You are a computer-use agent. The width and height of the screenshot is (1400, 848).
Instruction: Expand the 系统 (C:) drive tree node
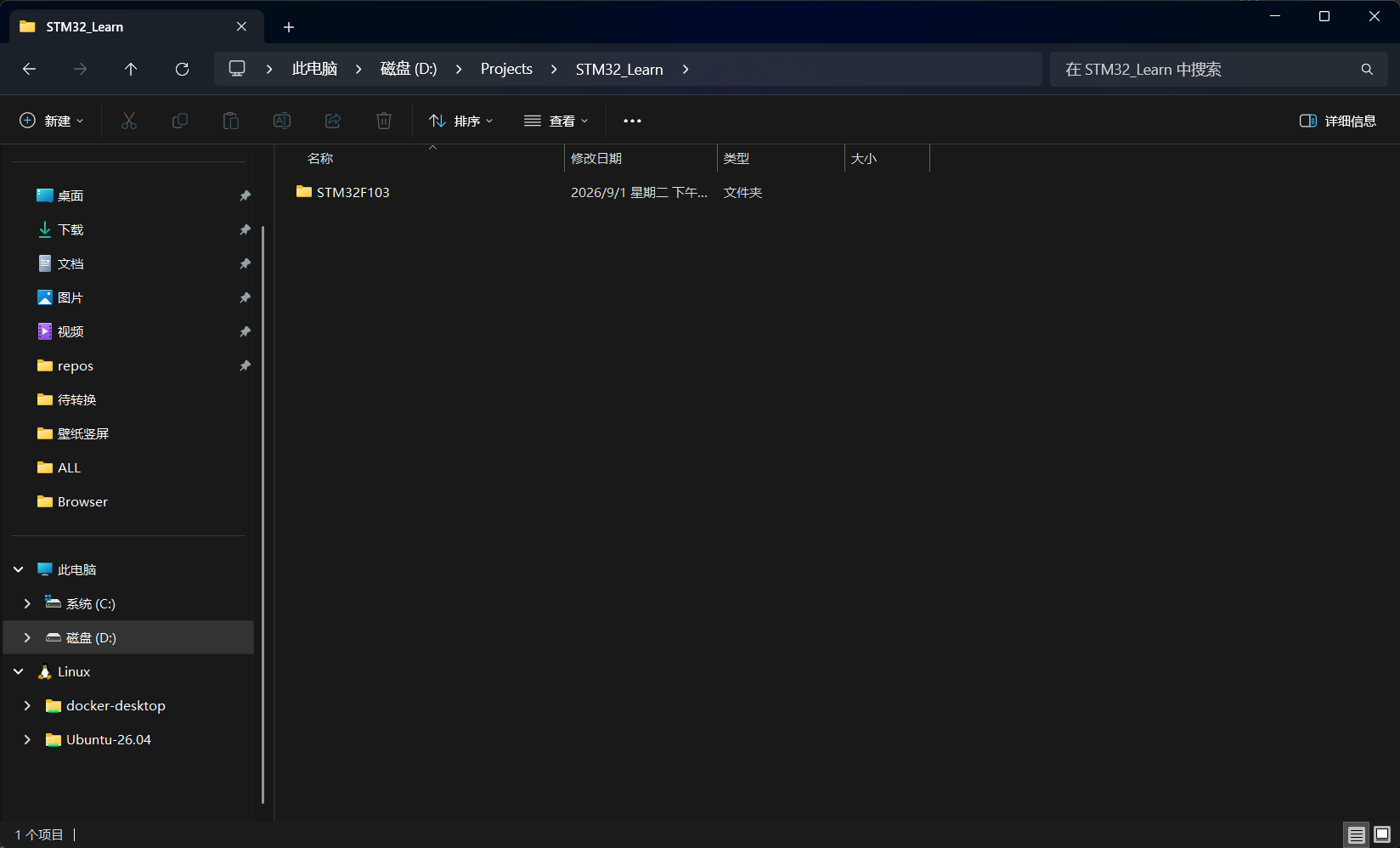tap(27, 603)
